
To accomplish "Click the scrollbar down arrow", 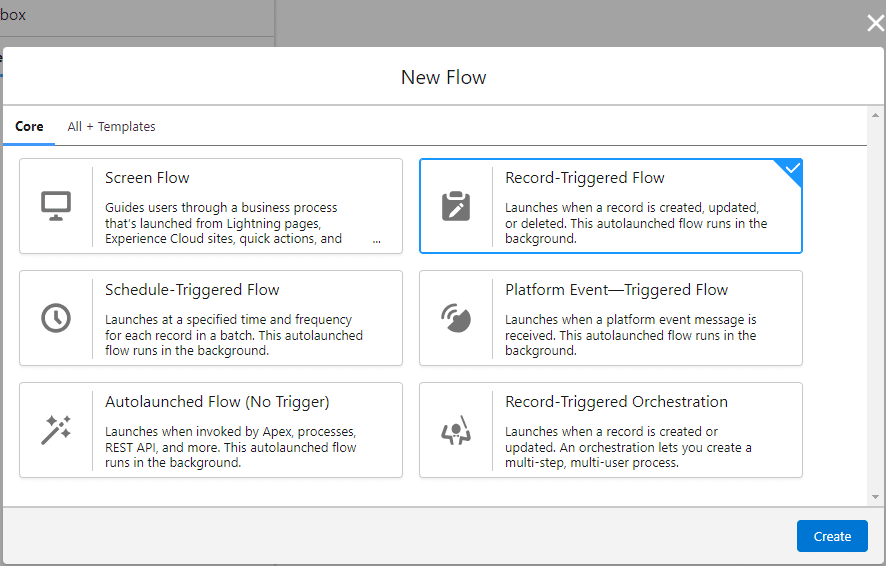I will pos(875,497).
